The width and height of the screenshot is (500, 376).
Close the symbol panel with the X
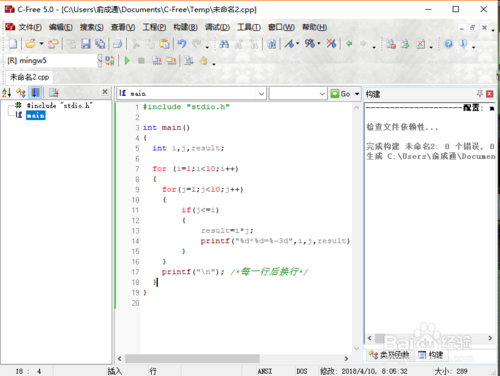[105, 91]
